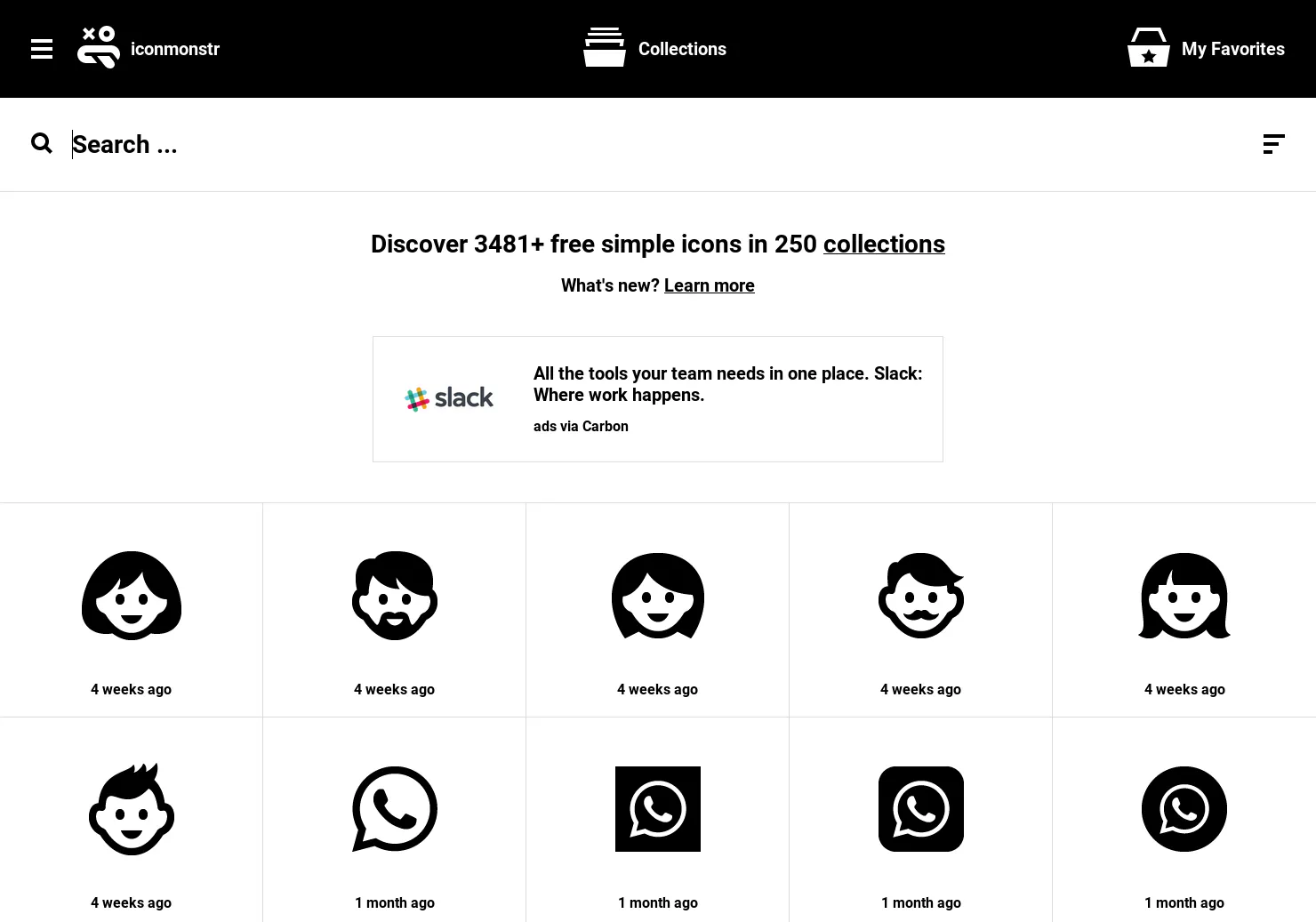This screenshot has height=922, width=1316.
Task: Open the hamburger menu
Action: click(42, 49)
